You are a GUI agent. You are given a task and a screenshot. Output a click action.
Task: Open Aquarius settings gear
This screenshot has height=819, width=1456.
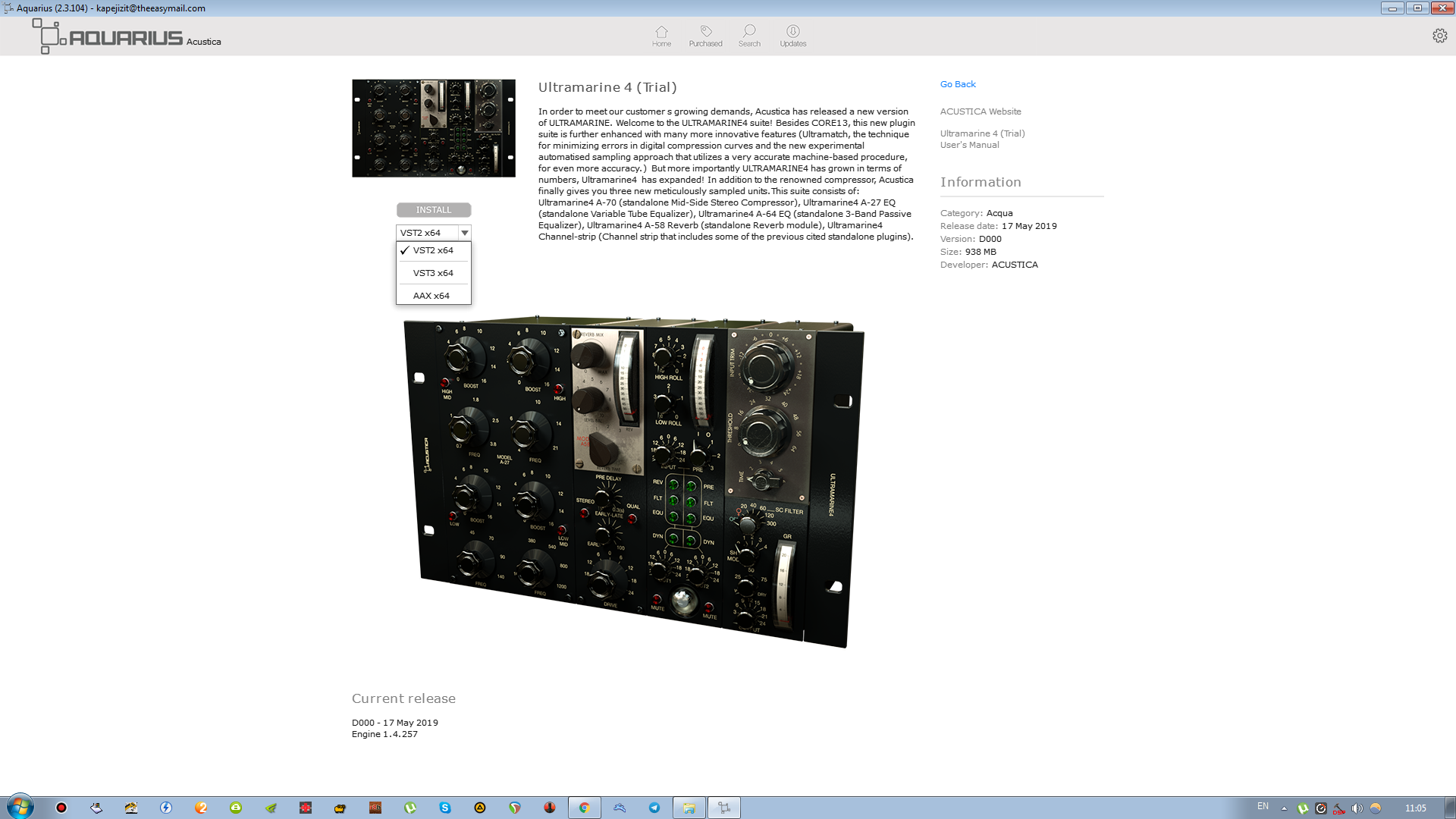(1439, 36)
